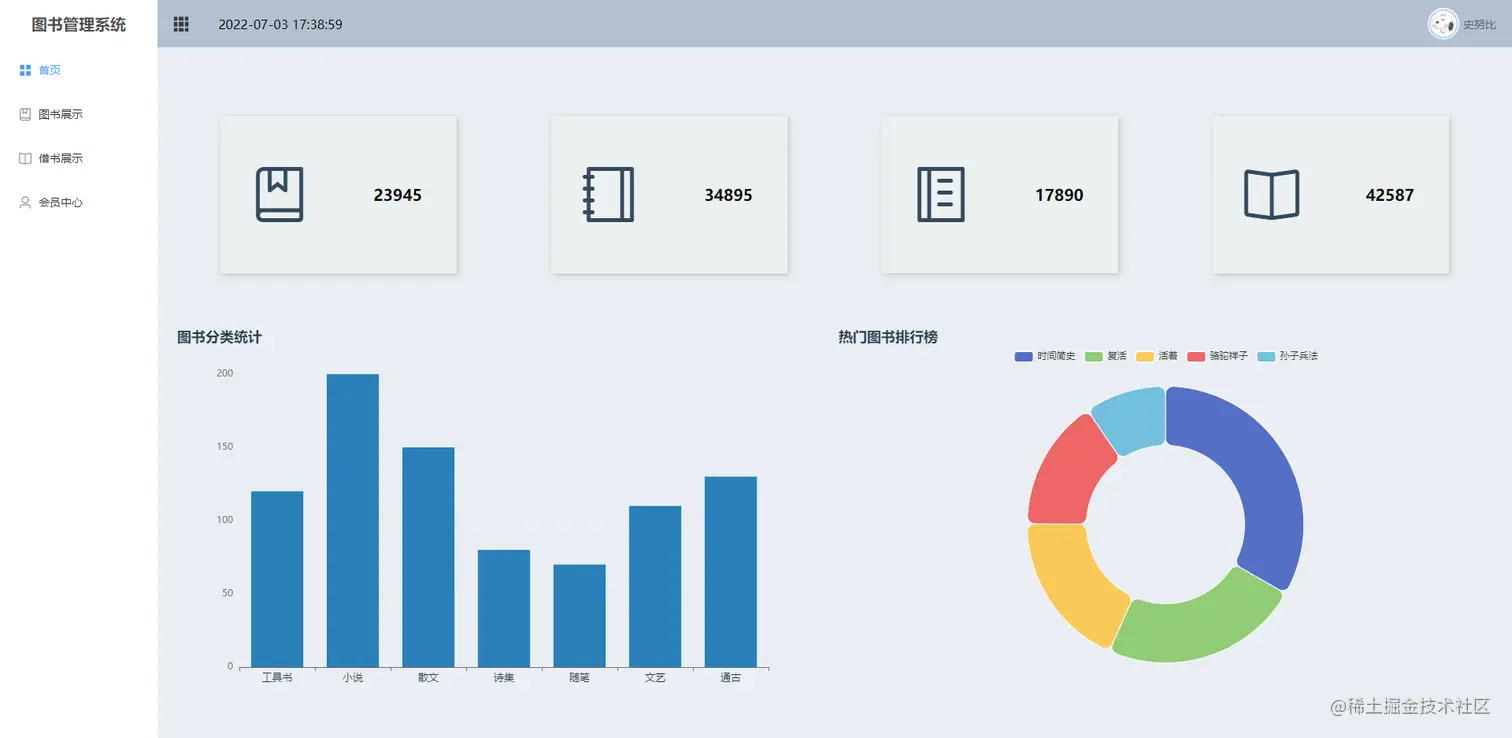The height and width of the screenshot is (738, 1512).
Task: Open the user avatar in the header
Action: (1443, 24)
